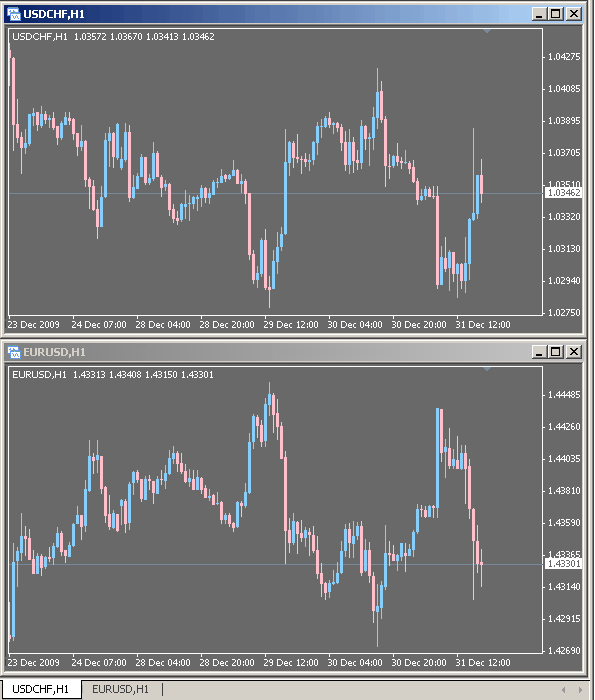Click the EURUSD chart shift triangle marker

487,369
